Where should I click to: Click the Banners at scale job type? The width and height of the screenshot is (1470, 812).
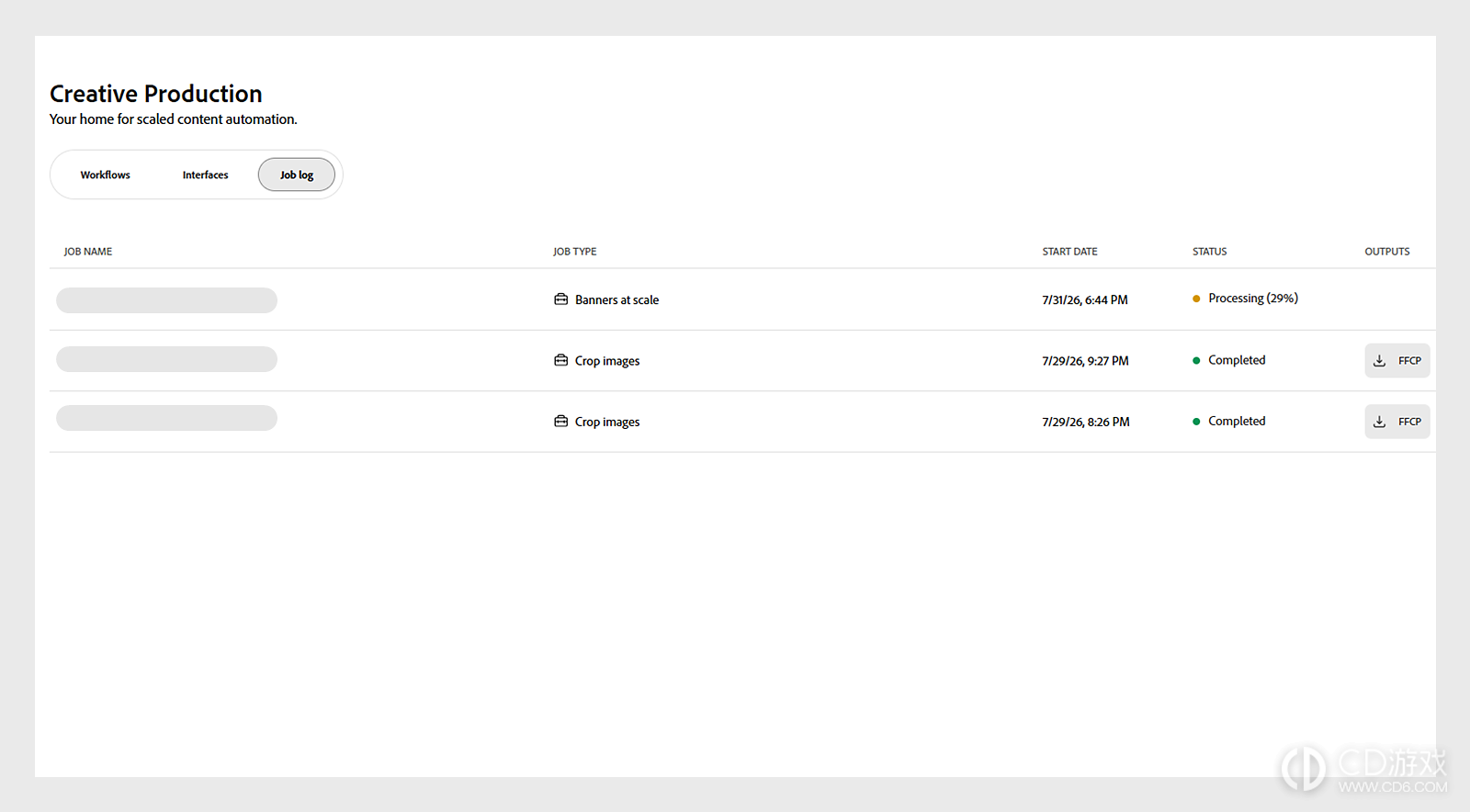(x=616, y=299)
